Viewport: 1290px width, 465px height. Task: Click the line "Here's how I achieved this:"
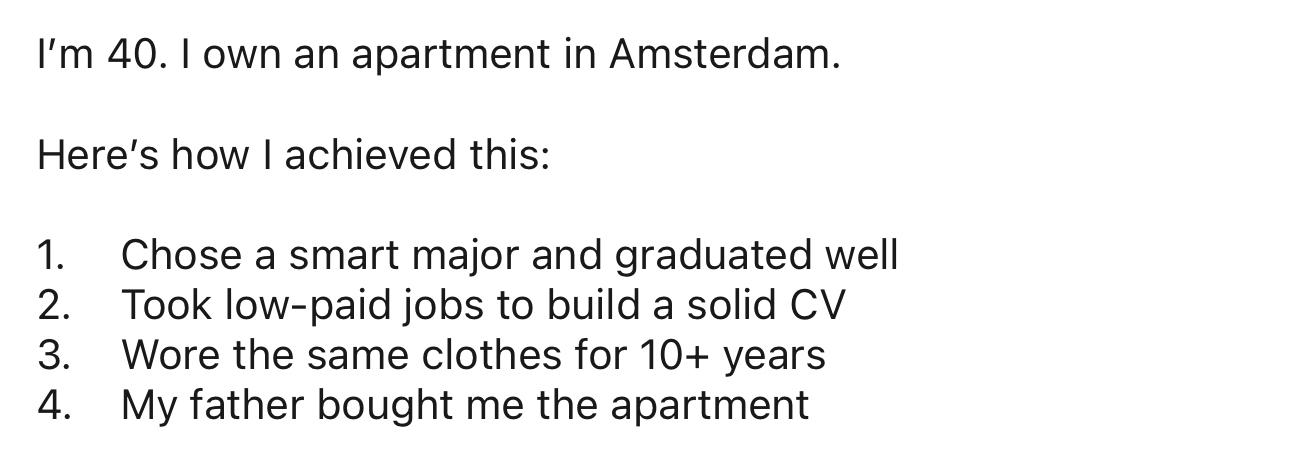[x=293, y=156]
